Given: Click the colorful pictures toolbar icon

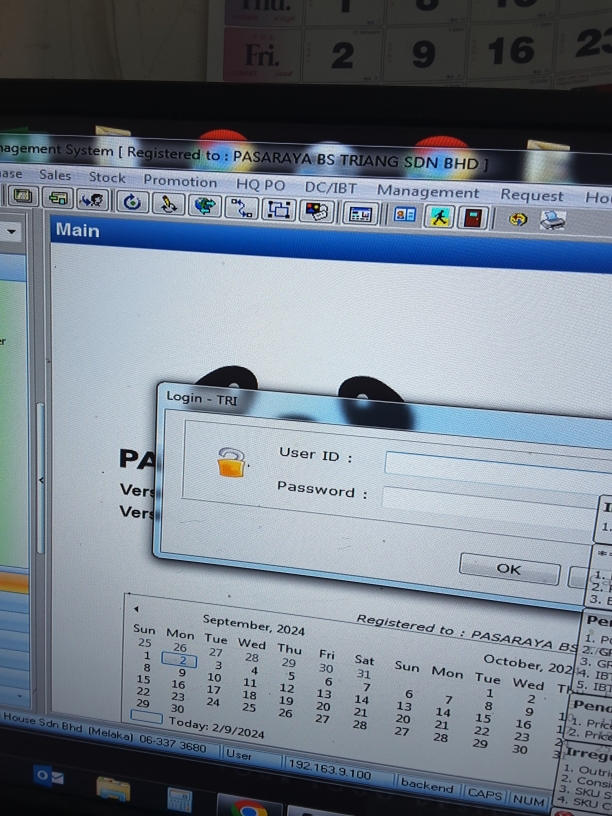Looking at the screenshot, I should tap(316, 211).
